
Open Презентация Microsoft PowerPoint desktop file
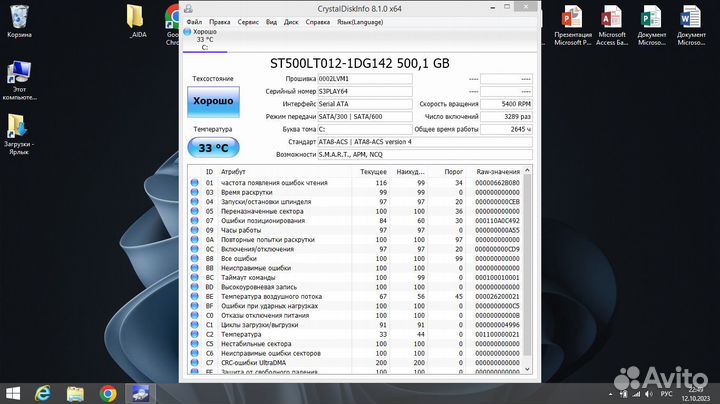572,25
